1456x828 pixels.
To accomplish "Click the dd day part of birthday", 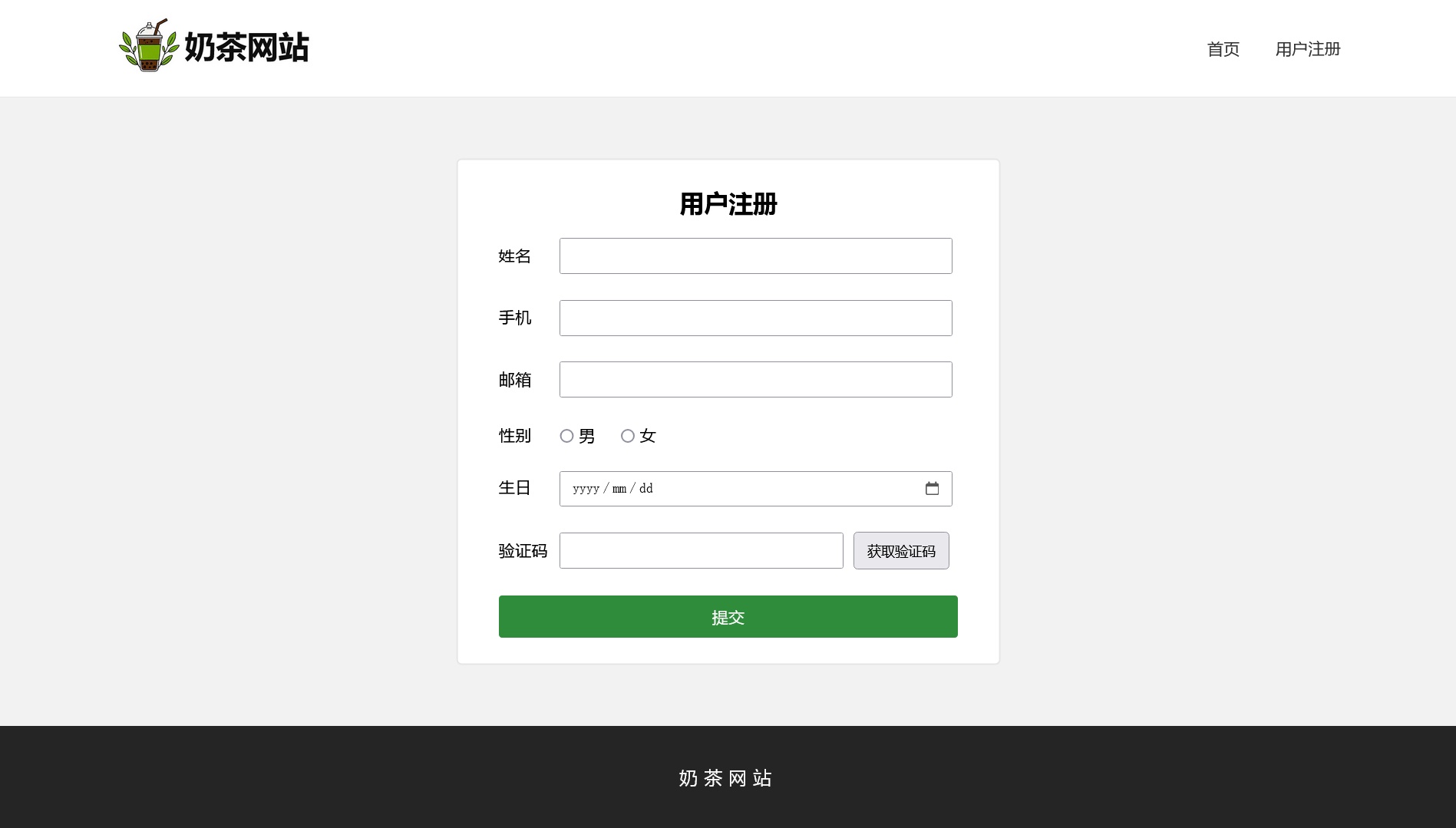I will (x=646, y=489).
